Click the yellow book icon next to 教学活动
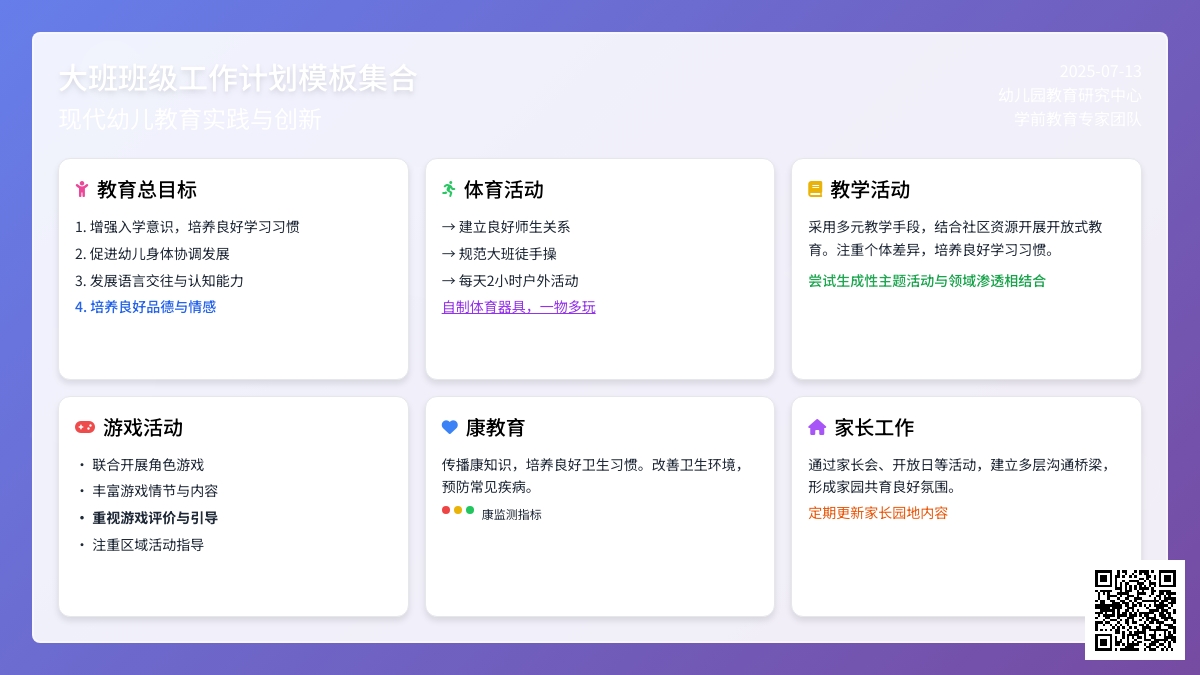The height and width of the screenshot is (675, 1200). tap(816, 189)
